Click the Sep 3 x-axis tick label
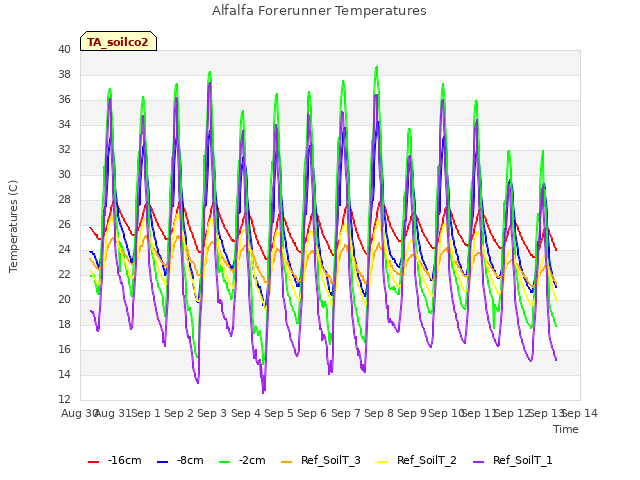This screenshot has height=480, width=640. coord(212,413)
